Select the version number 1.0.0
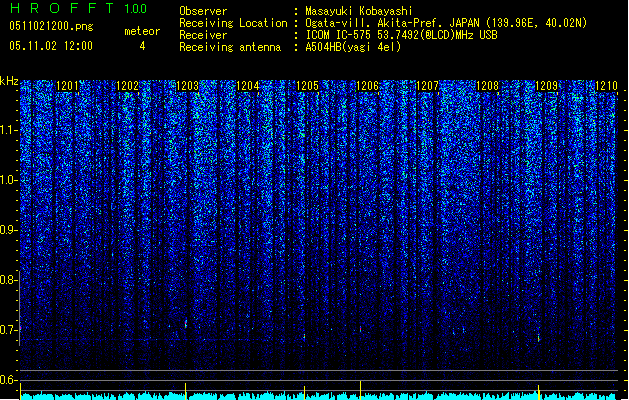Screen dimensions: 629x400 [x=136, y=9]
